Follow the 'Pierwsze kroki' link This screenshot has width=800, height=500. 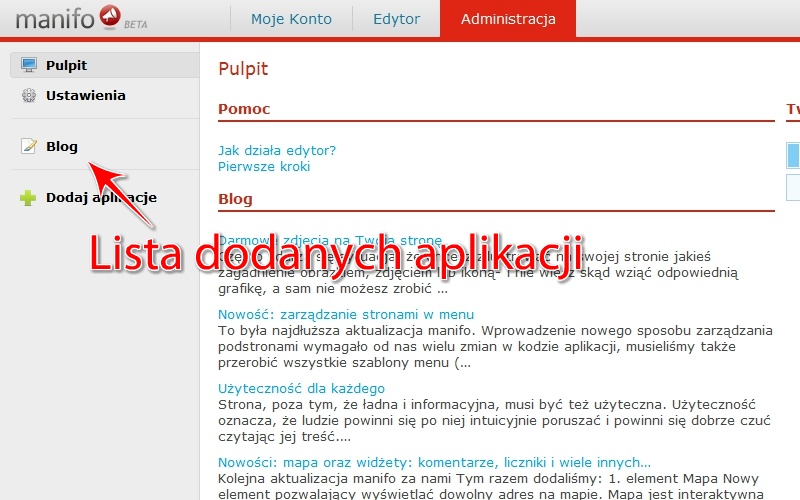pos(264,167)
